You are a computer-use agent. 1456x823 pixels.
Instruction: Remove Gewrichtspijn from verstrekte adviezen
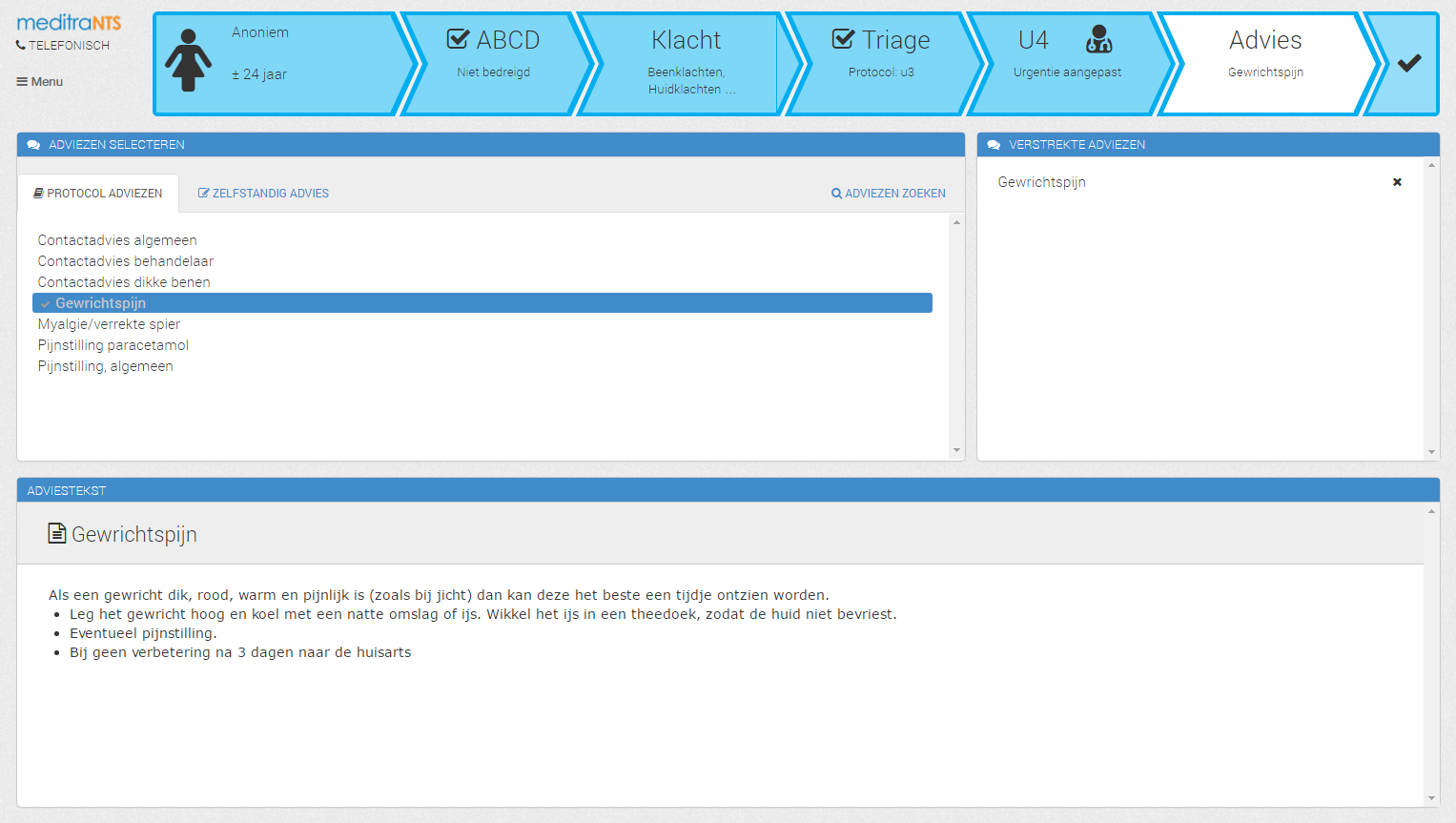(1397, 182)
